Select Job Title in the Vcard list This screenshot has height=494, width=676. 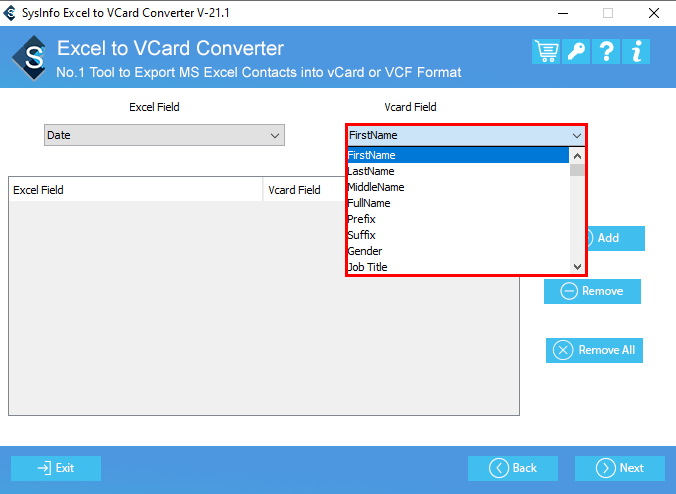coord(458,267)
